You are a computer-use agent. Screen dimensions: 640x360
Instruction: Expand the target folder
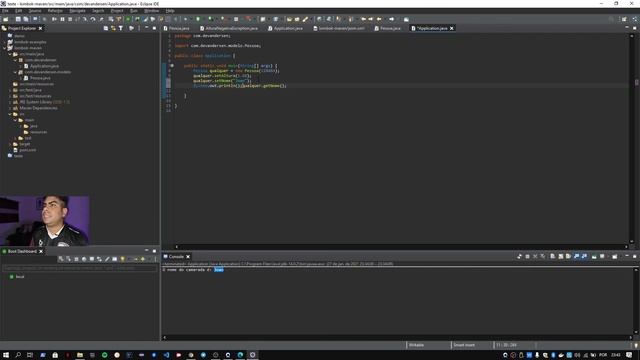click(10, 144)
